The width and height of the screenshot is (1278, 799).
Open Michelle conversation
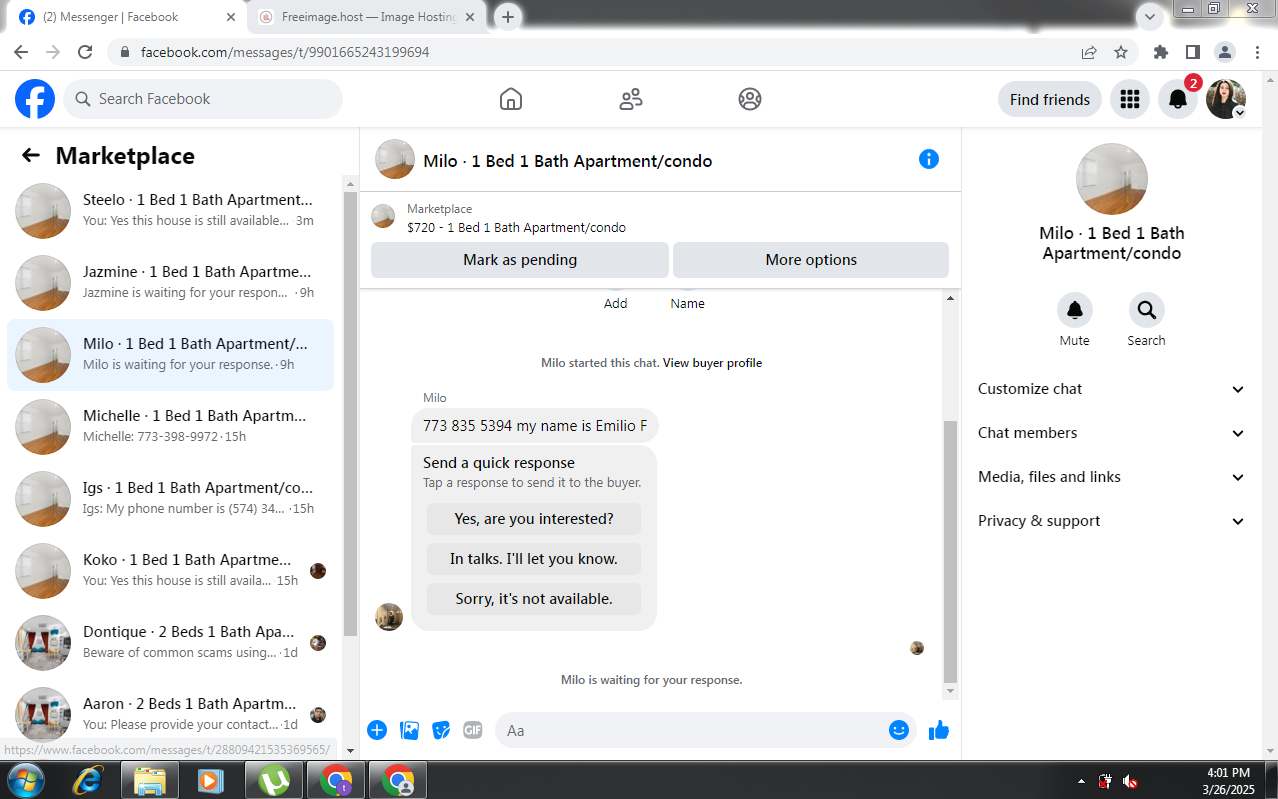[171, 427]
